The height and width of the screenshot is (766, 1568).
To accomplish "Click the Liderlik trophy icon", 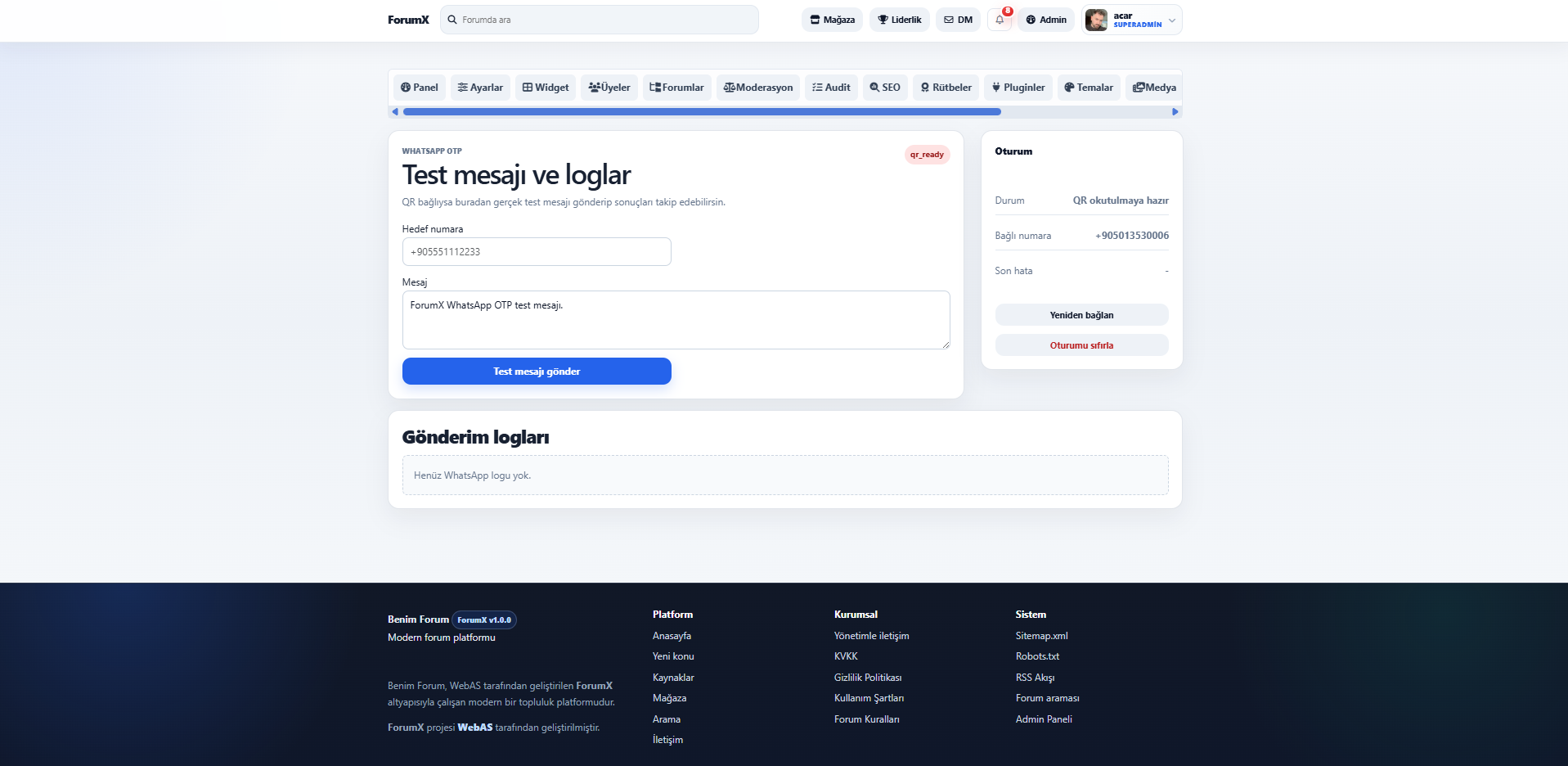I will coord(883,20).
